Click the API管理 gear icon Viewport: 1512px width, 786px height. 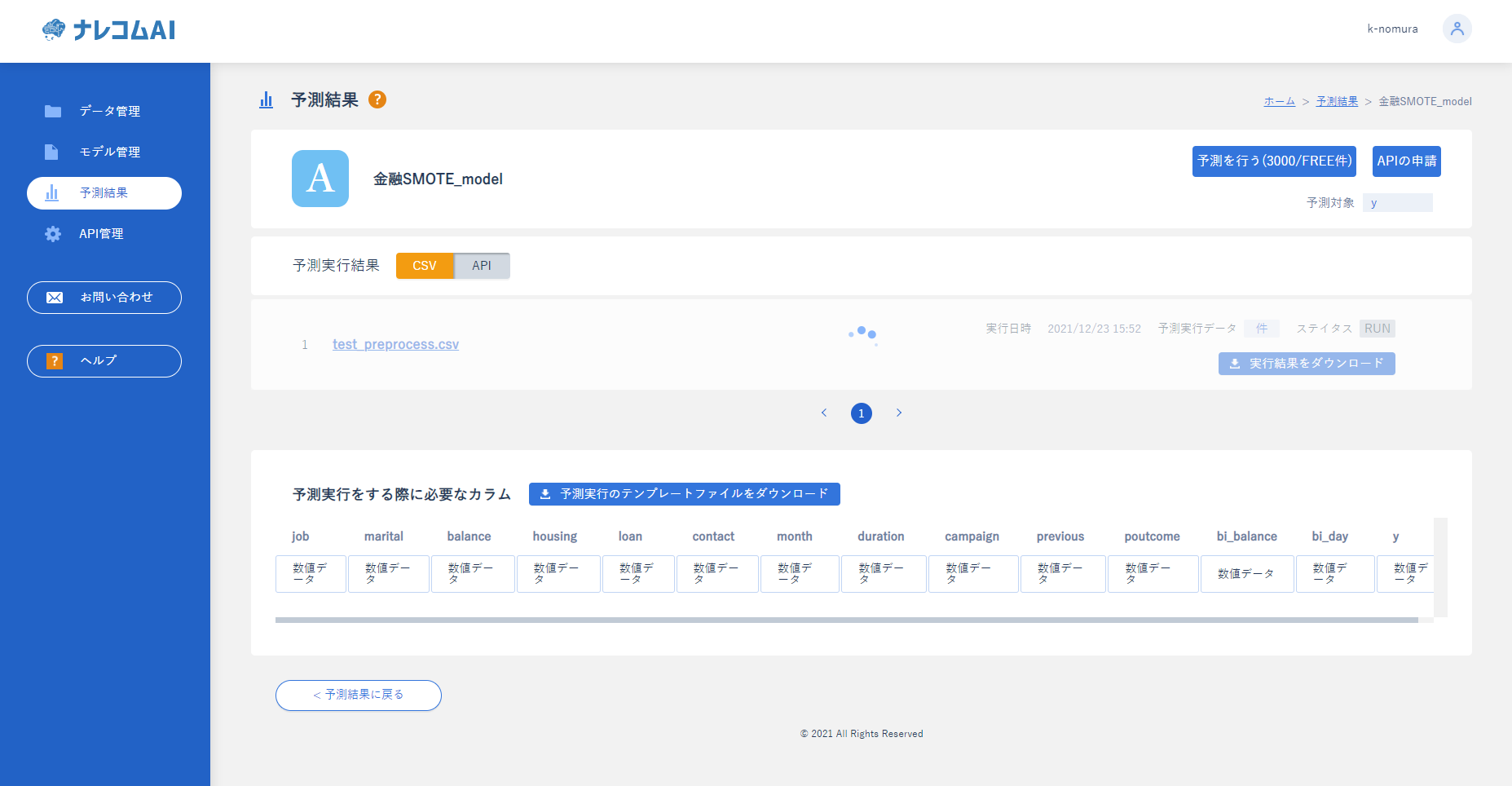[x=53, y=234]
